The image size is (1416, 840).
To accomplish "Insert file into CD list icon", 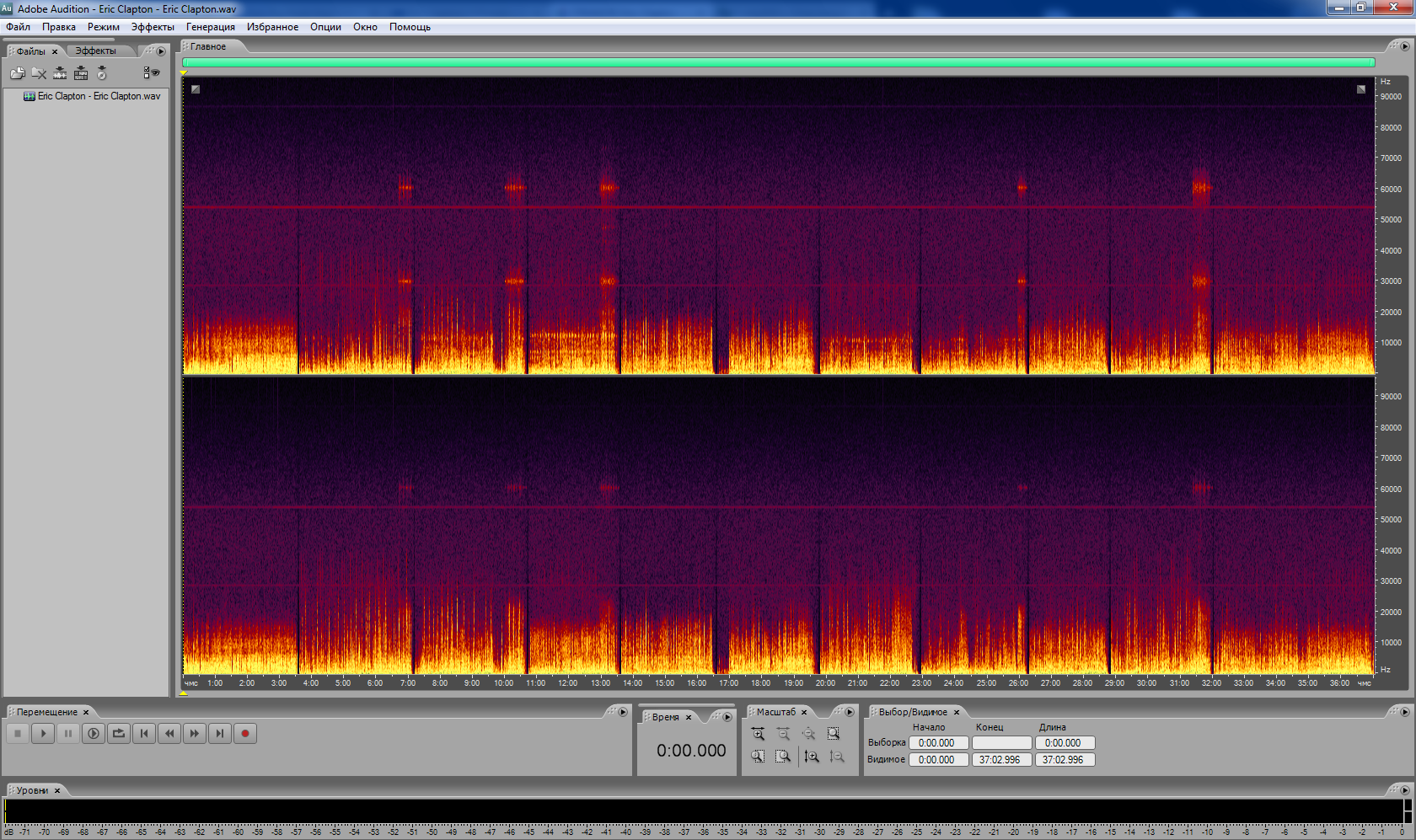I will [x=102, y=73].
